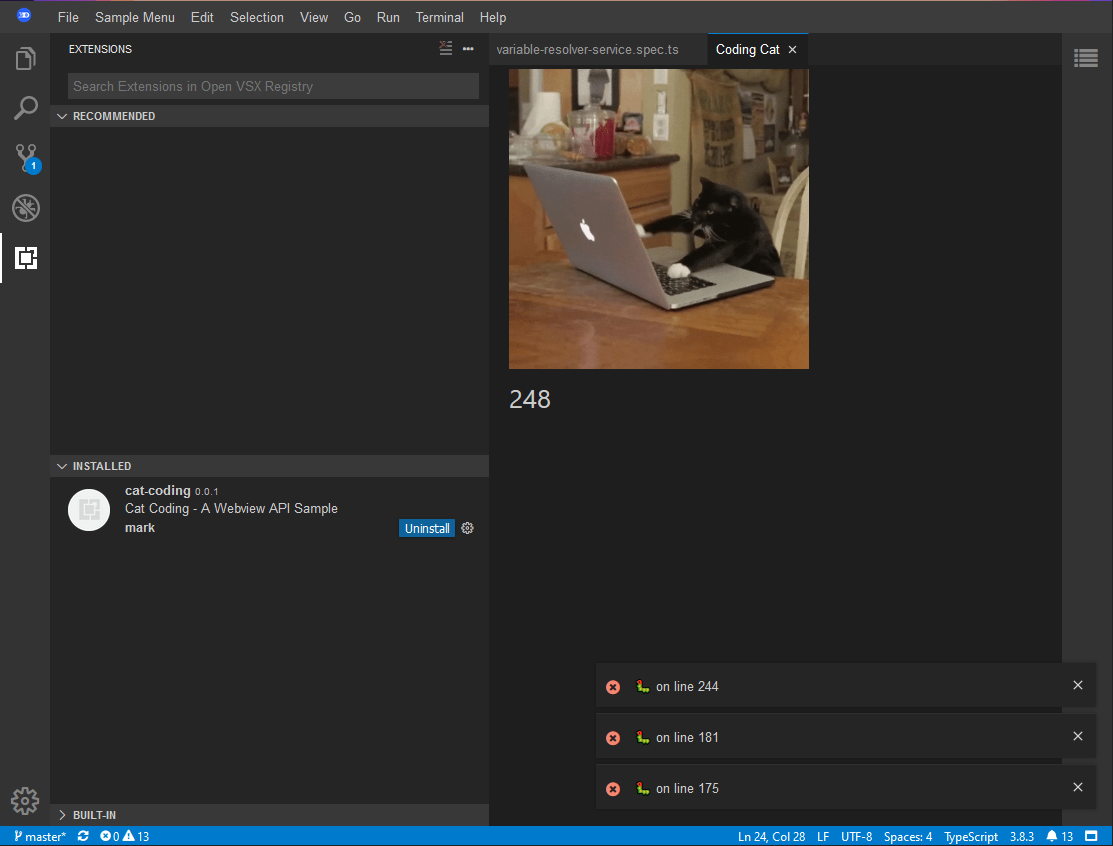
Task: Open the Manage gear at the bottom left
Action: (25, 801)
